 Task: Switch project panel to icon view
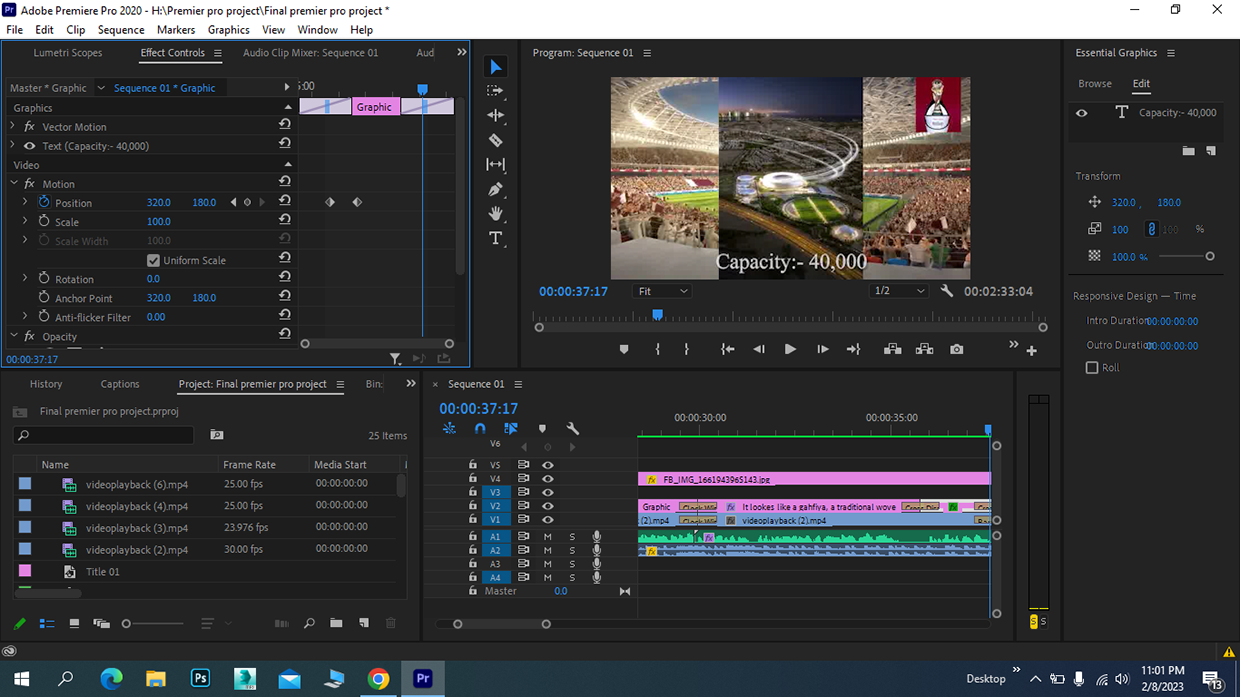74,623
